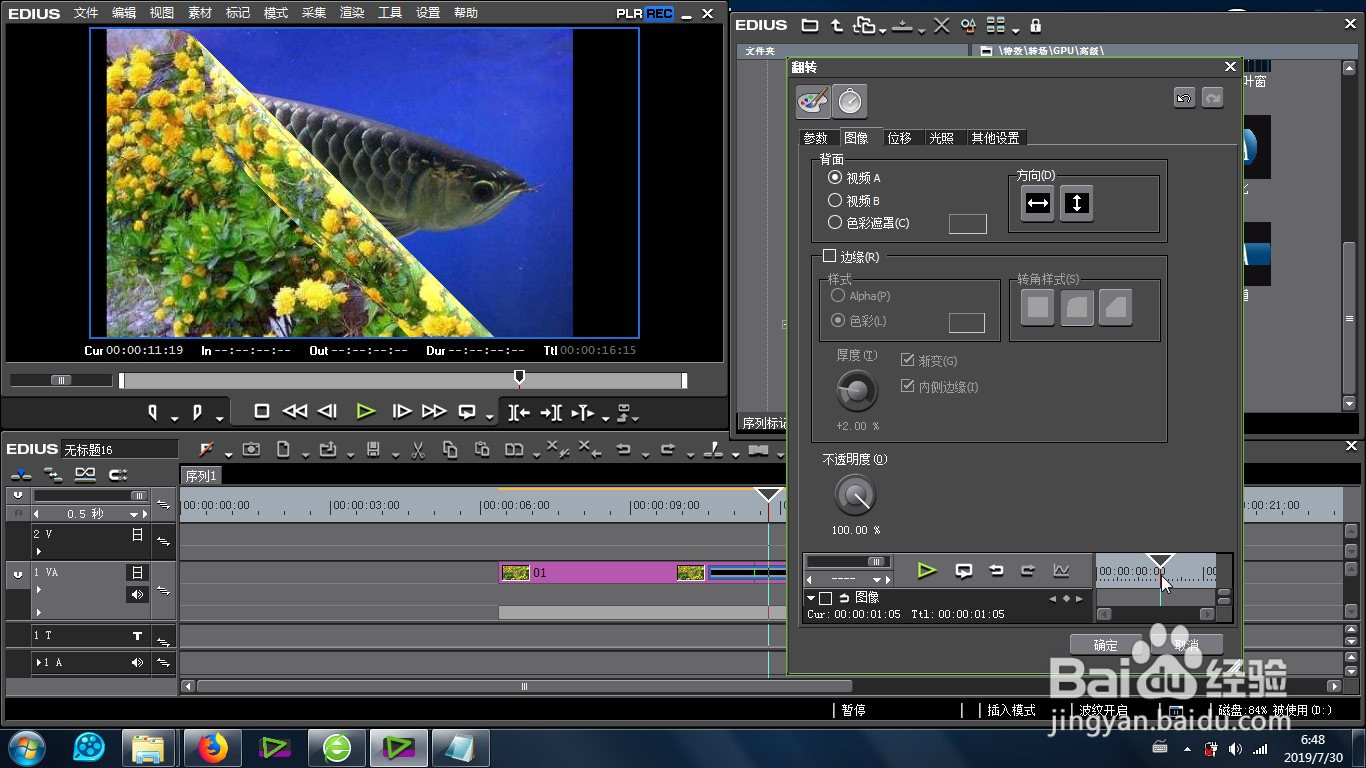
Task: Open the Firefox icon in taskbar
Action: point(212,747)
